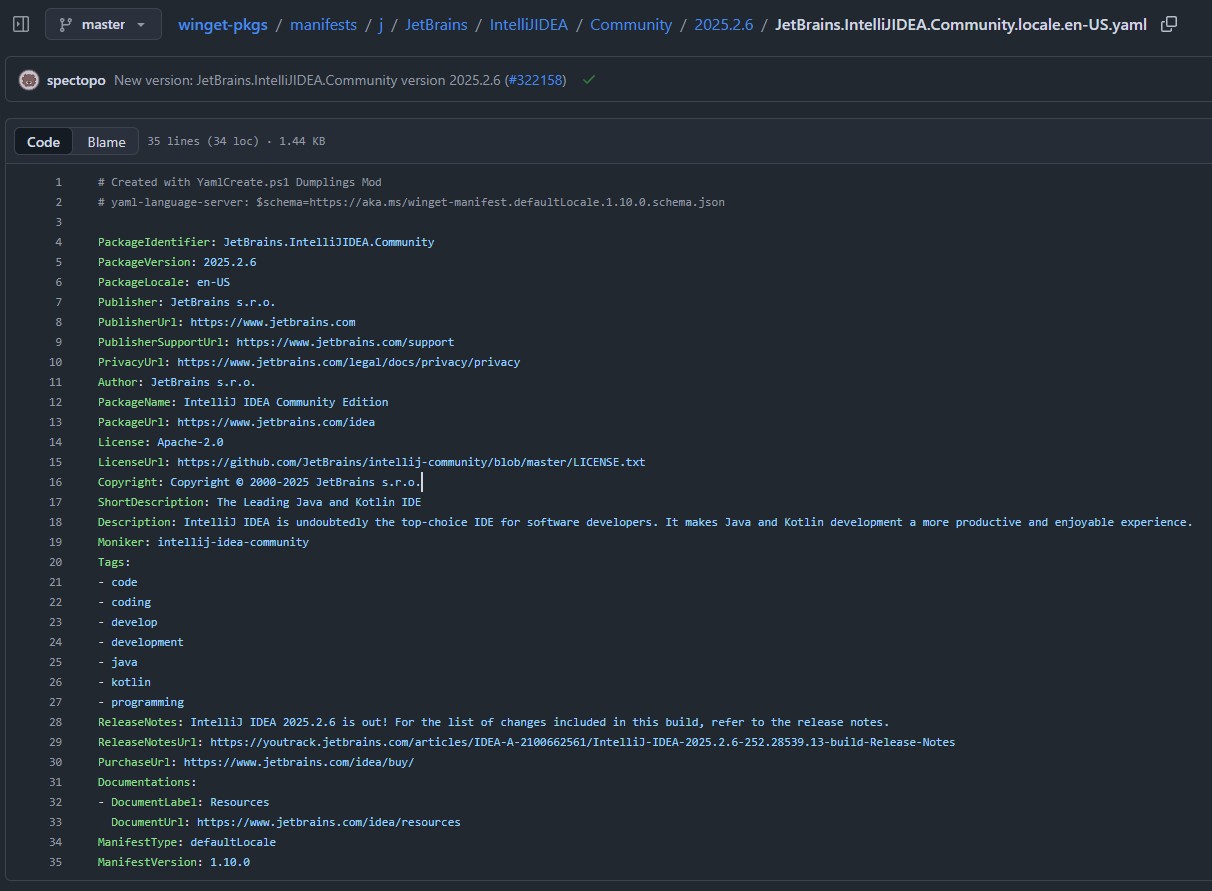Viewport: 1212px width, 891px height.
Task: Click the j breadcrumb link
Action: [381, 24]
